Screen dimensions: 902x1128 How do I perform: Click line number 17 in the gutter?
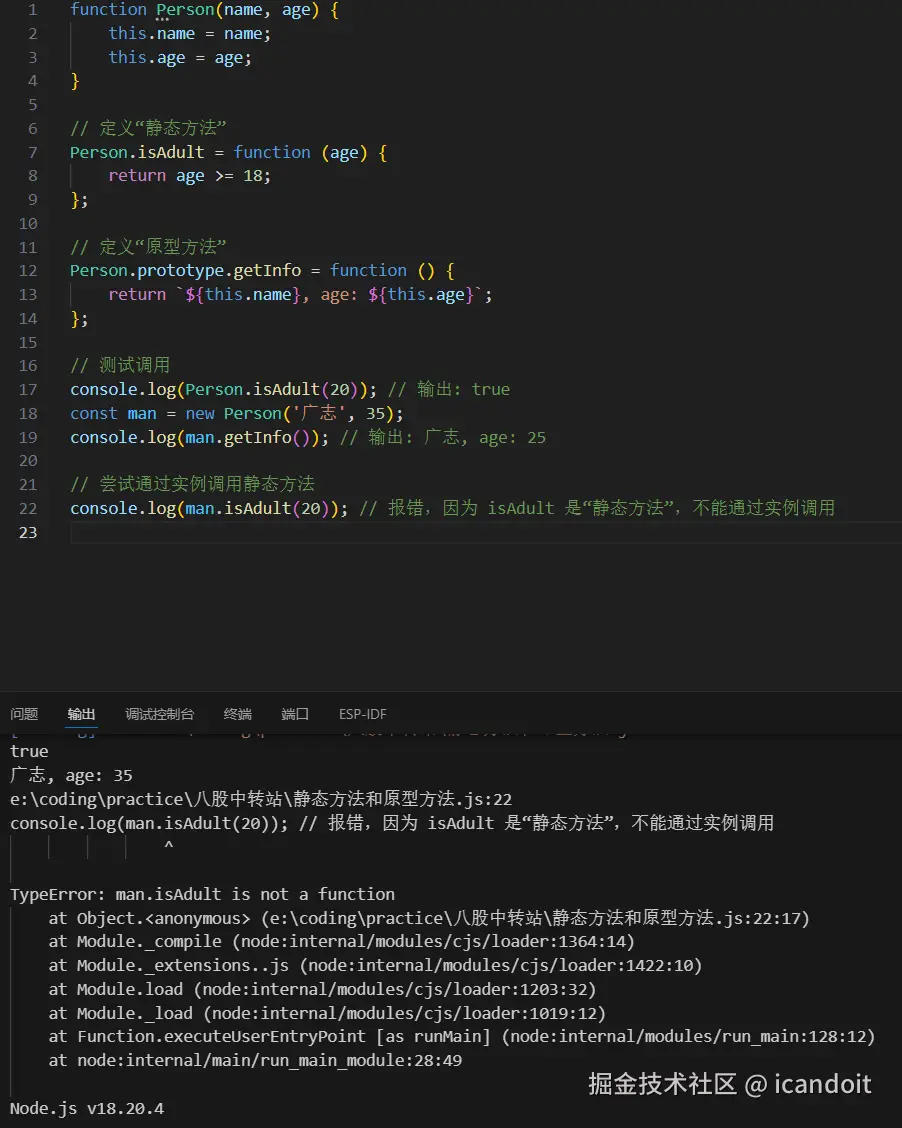click(28, 389)
